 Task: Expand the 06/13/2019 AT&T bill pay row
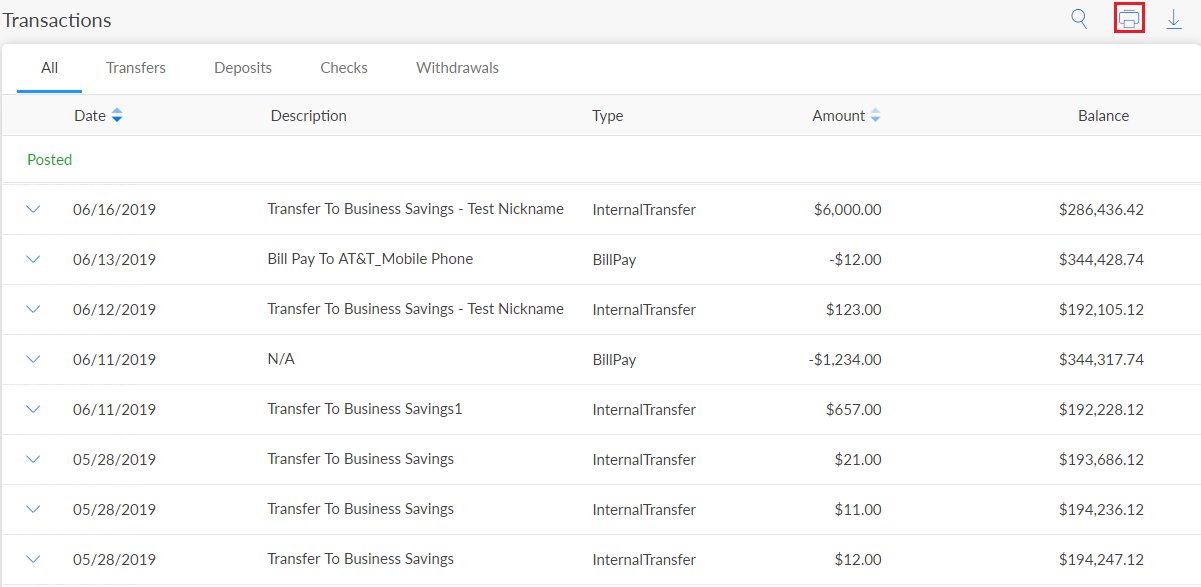tap(33, 259)
